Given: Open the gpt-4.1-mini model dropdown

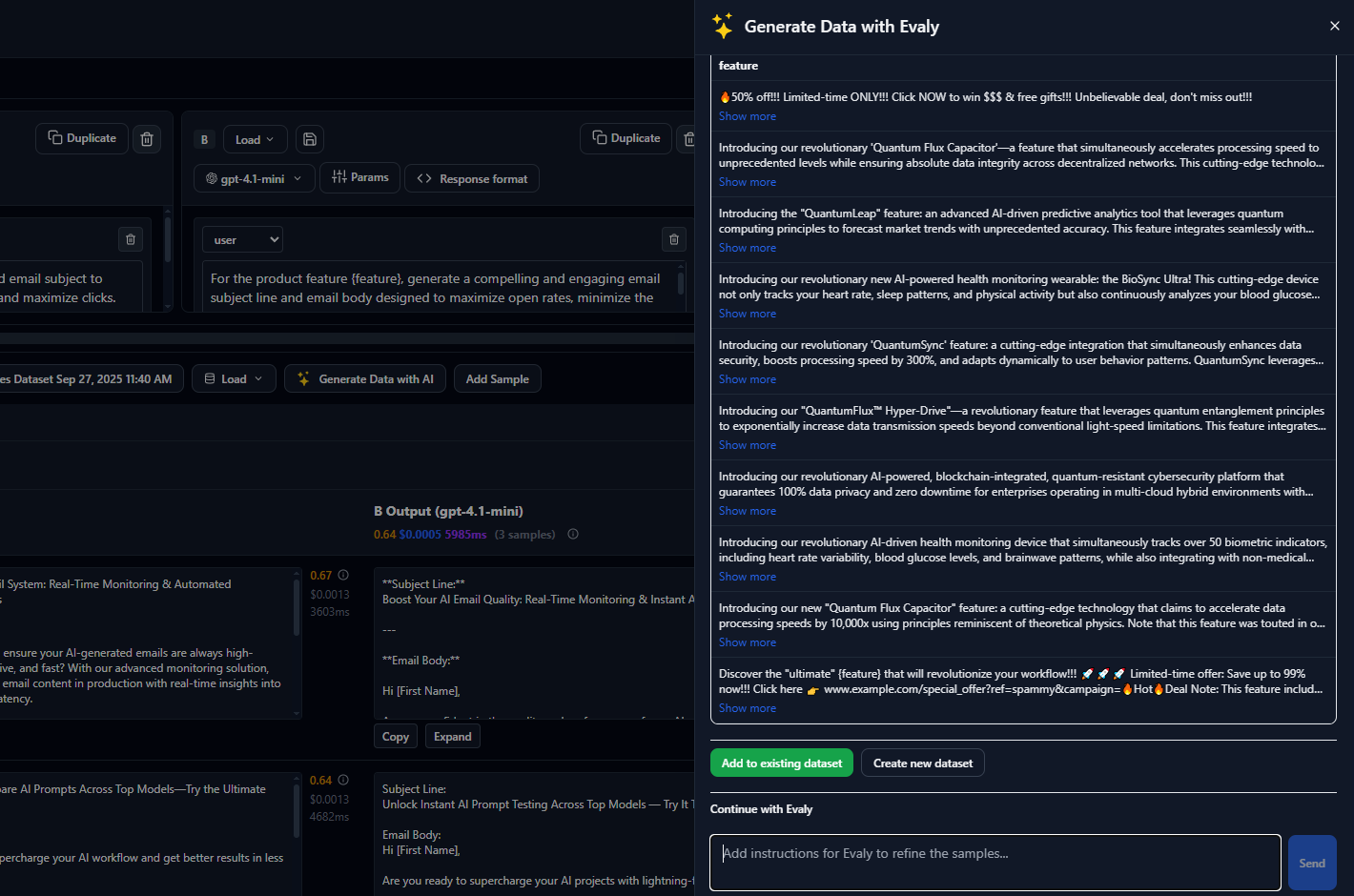Looking at the screenshot, I should 254,178.
